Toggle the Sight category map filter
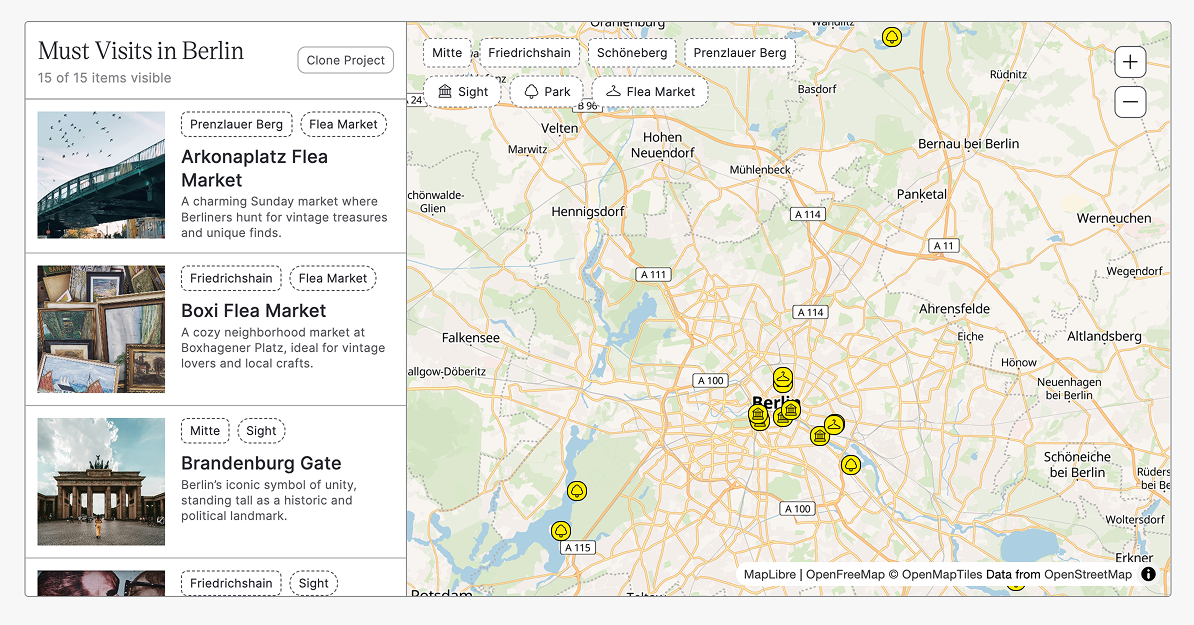Viewport: 1194px width, 625px height. 462,91
